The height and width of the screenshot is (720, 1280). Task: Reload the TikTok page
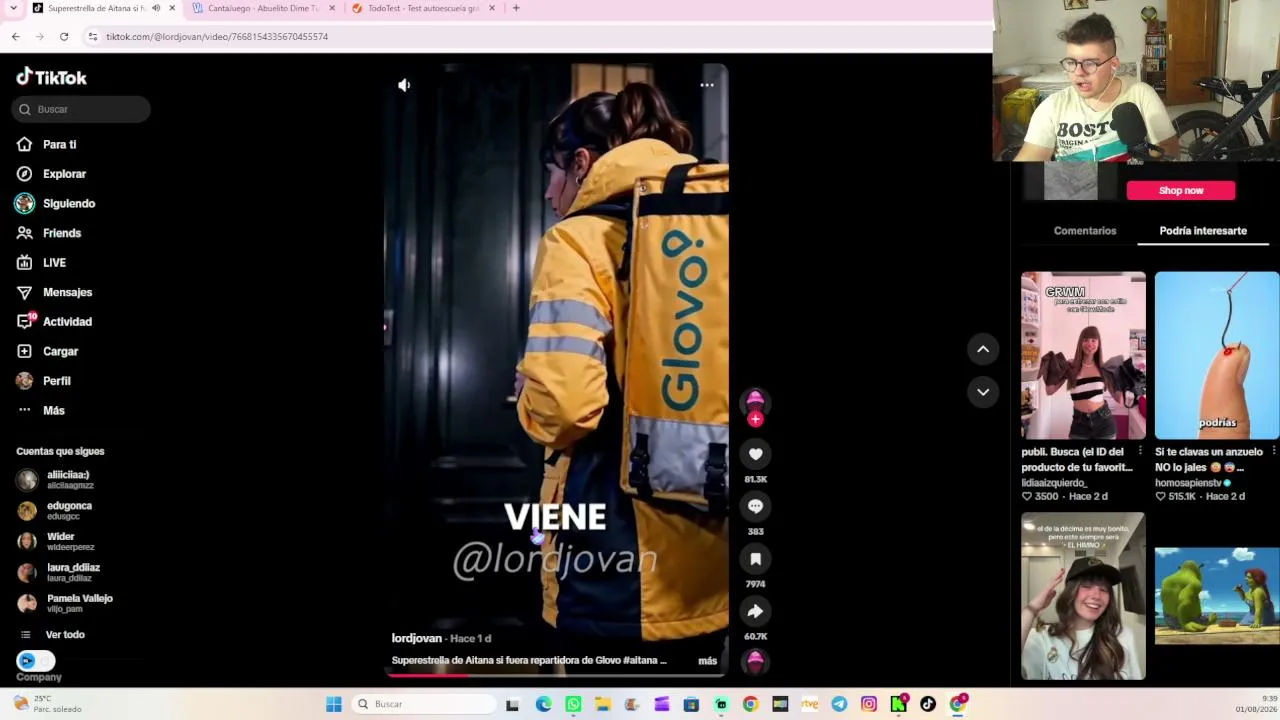coord(64,37)
